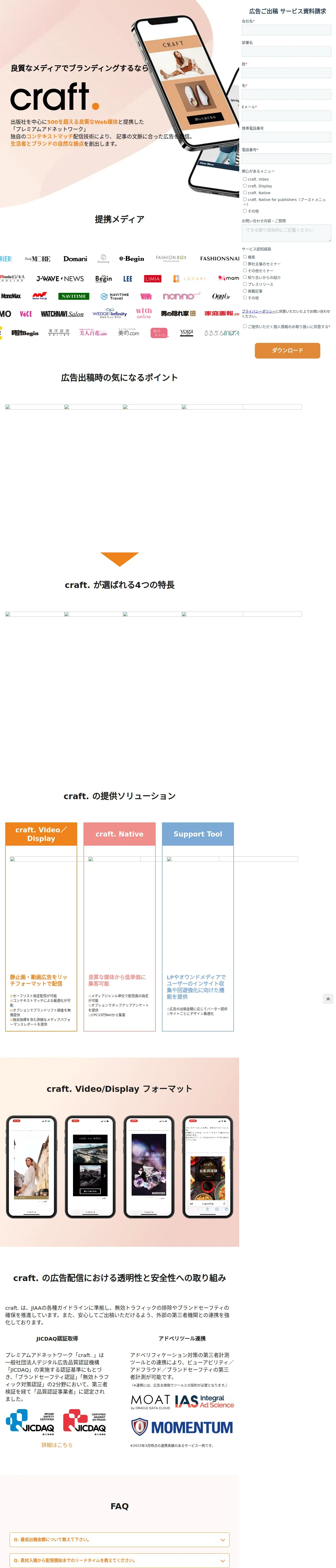
Task: Click the WATCHNAVI Salon logo
Action: (62, 314)
